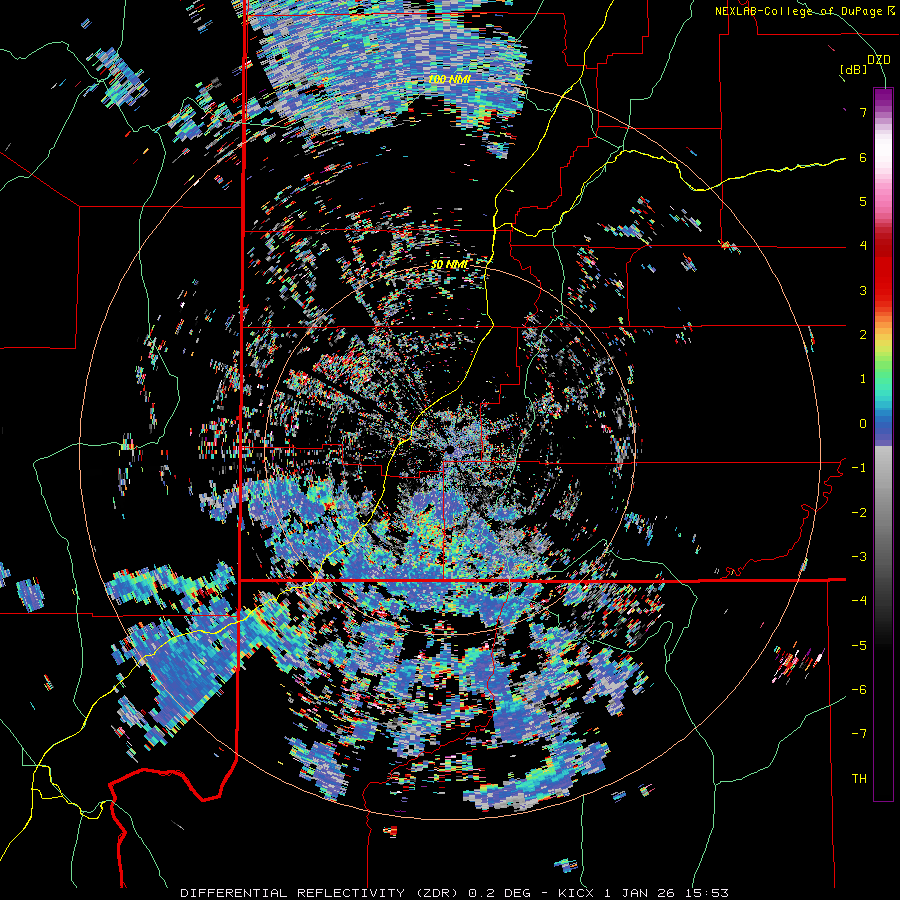The height and width of the screenshot is (900, 900).
Task: Click the "4" tick label on color scale
Action: (x=863, y=246)
